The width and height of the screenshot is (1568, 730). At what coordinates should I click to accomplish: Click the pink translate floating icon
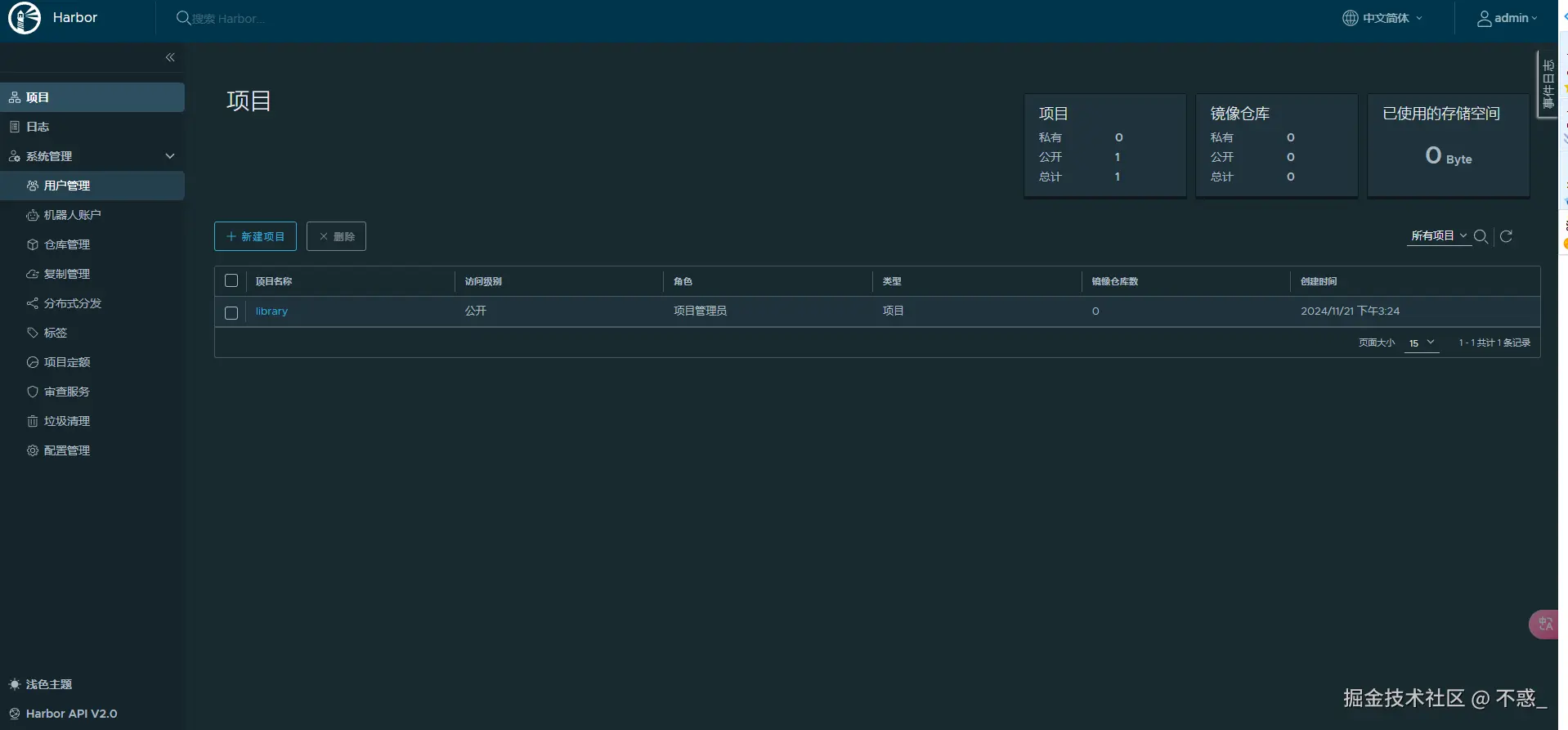coord(1544,625)
